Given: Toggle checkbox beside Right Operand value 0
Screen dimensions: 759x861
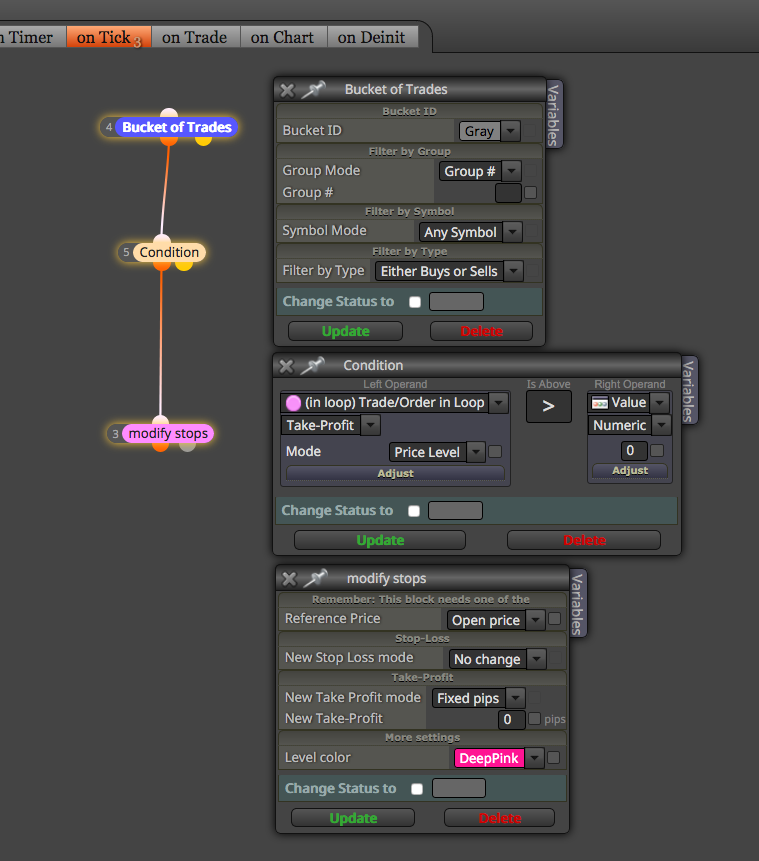Looking at the screenshot, I should (657, 451).
